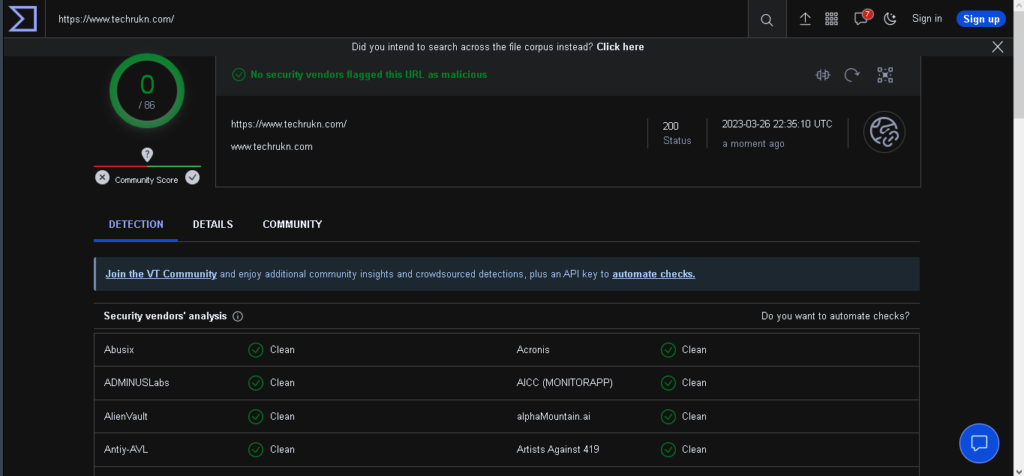Image resolution: width=1024 pixels, height=476 pixels.
Task: Click the community score question marker
Action: [147, 155]
